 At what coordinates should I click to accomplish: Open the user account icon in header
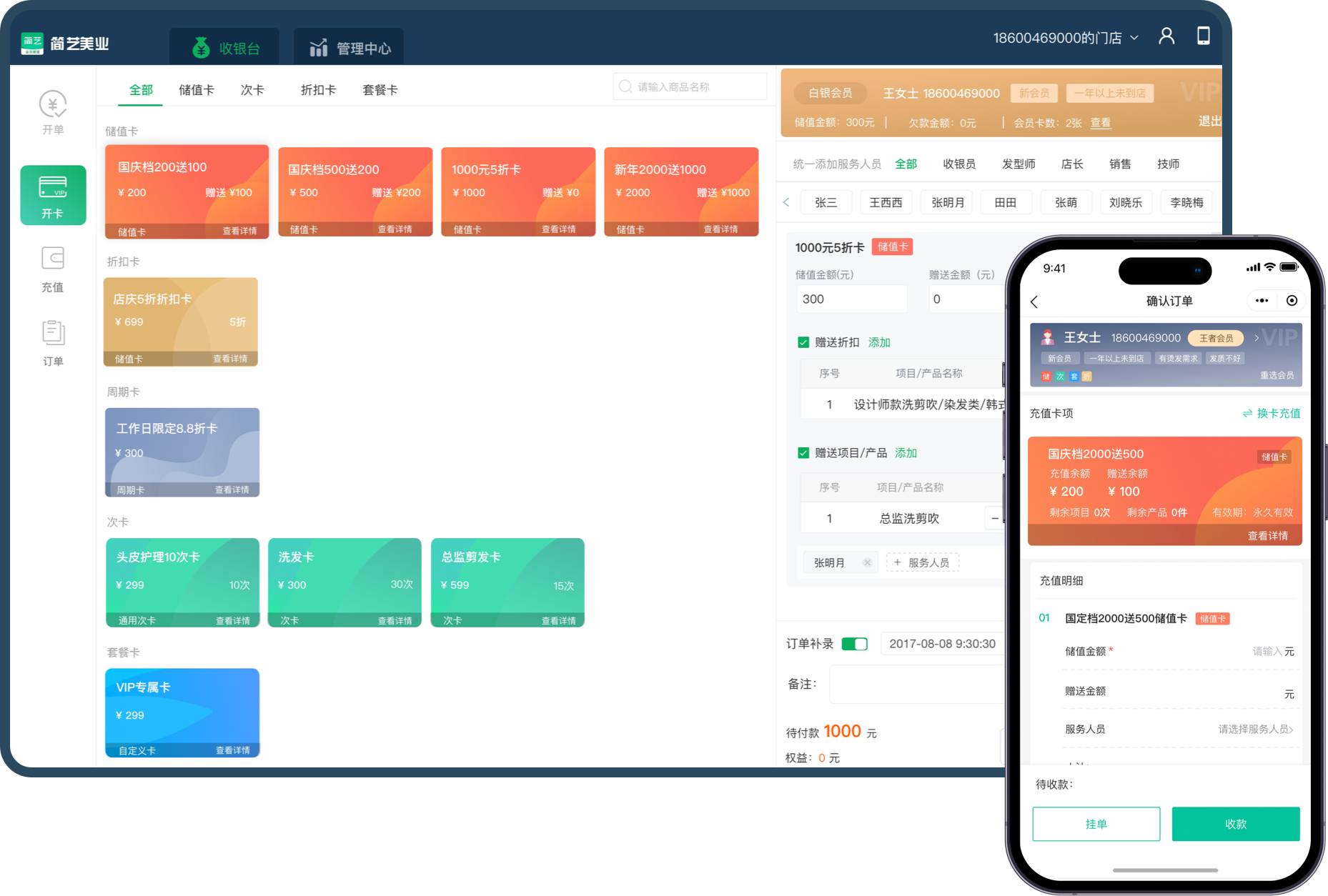coord(1166,36)
